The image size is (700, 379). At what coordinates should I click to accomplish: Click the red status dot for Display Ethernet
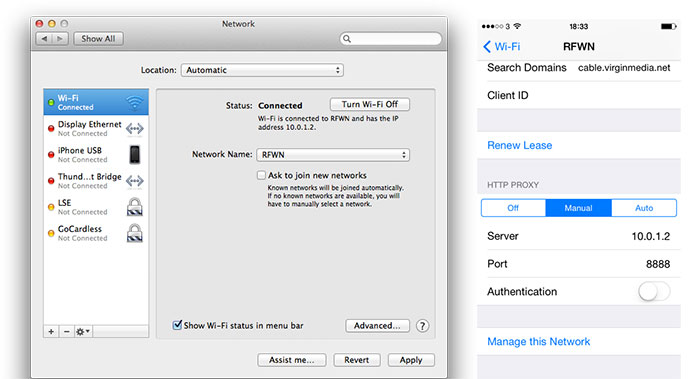tap(51, 129)
